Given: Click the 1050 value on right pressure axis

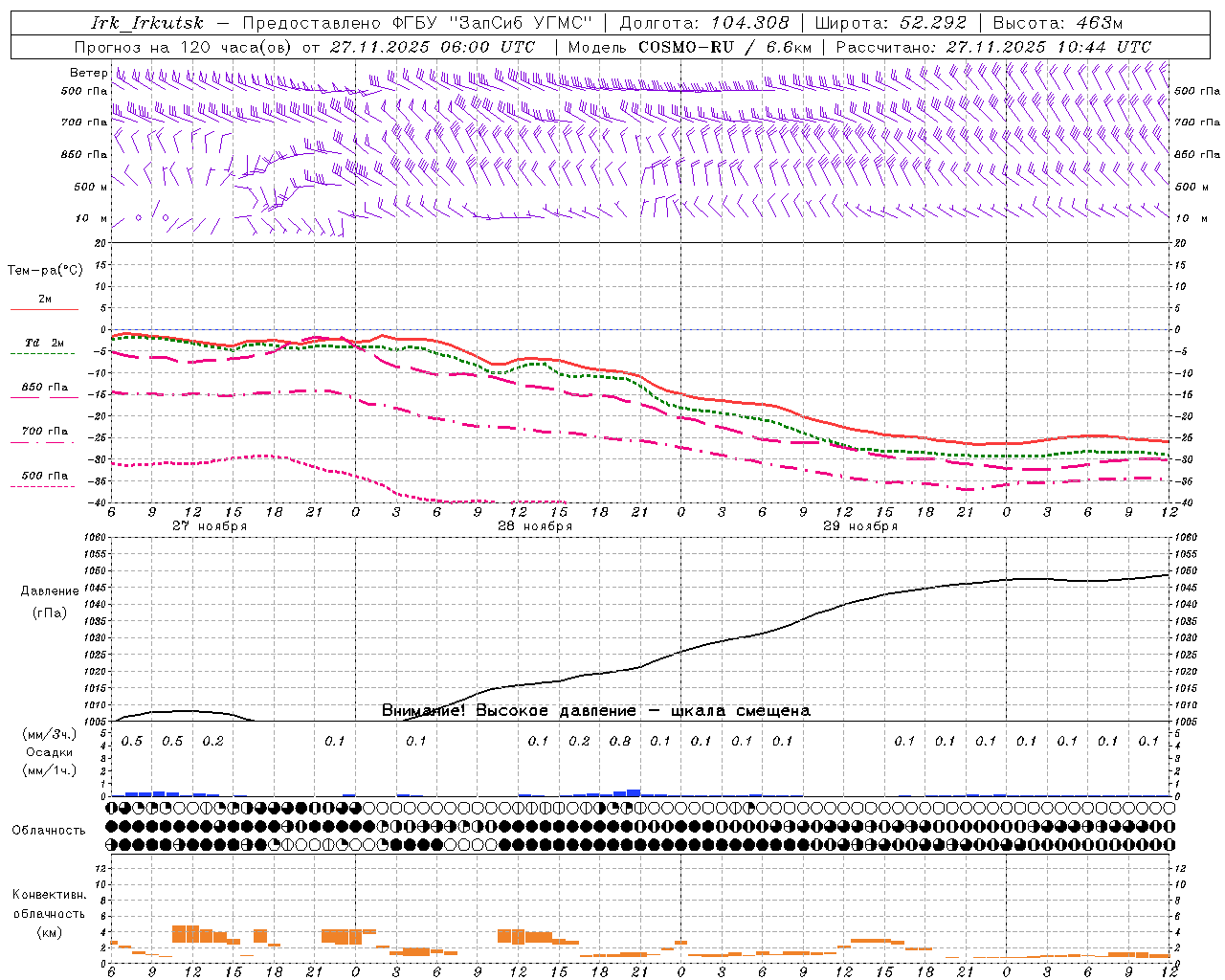Looking at the screenshot, I should point(1187,571).
